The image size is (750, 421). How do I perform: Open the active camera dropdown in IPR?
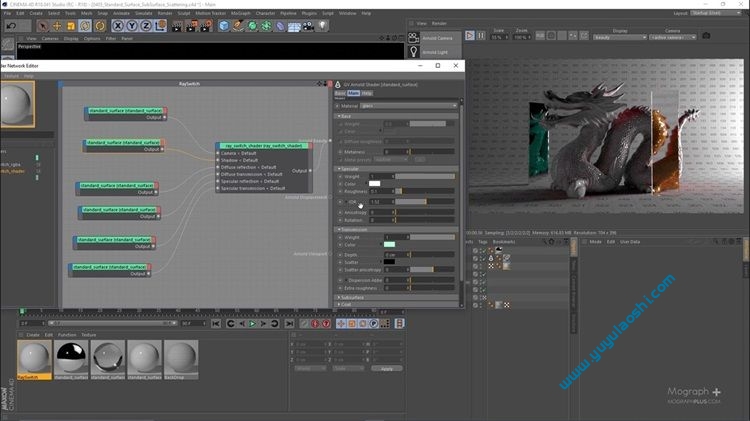[673, 37]
